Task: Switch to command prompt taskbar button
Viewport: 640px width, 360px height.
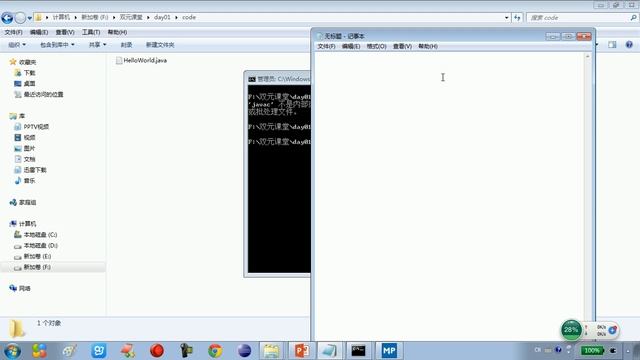Action: coord(358,351)
